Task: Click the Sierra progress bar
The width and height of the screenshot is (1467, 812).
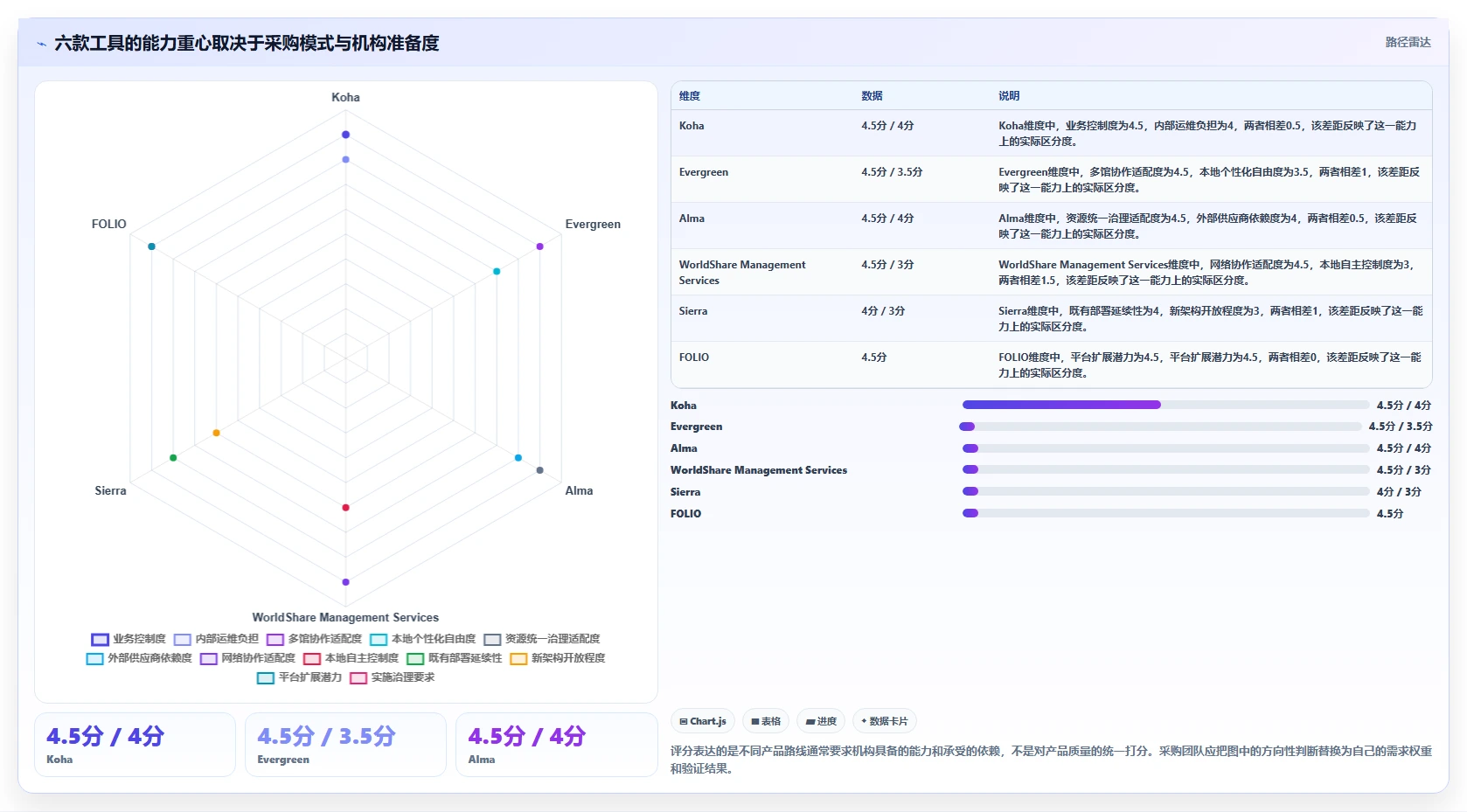Action: (x=1165, y=491)
